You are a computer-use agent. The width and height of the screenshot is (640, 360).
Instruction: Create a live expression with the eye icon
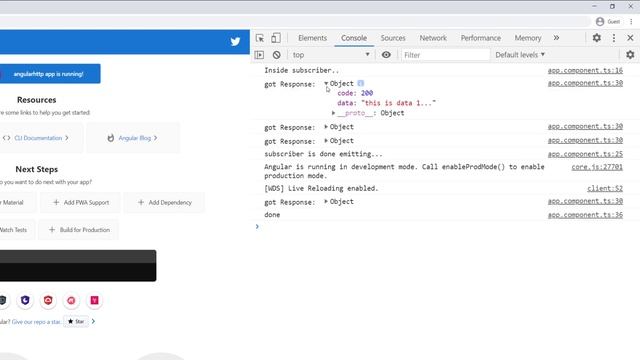click(x=386, y=55)
